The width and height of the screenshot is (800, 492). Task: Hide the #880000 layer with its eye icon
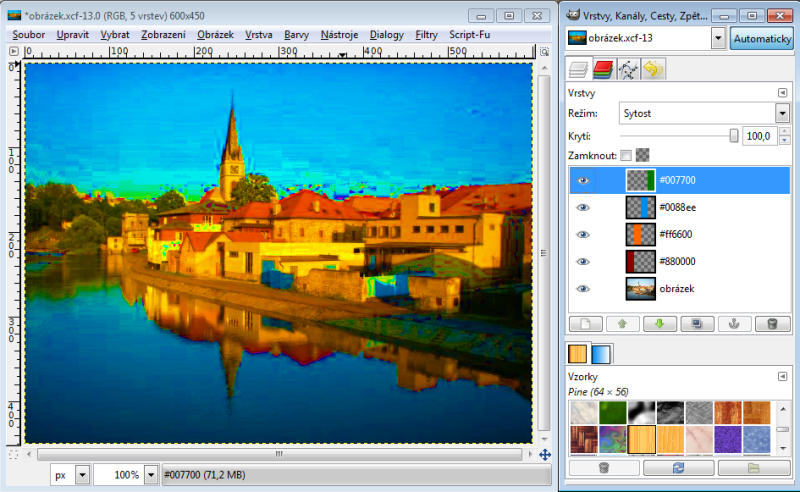pyautogui.click(x=583, y=261)
